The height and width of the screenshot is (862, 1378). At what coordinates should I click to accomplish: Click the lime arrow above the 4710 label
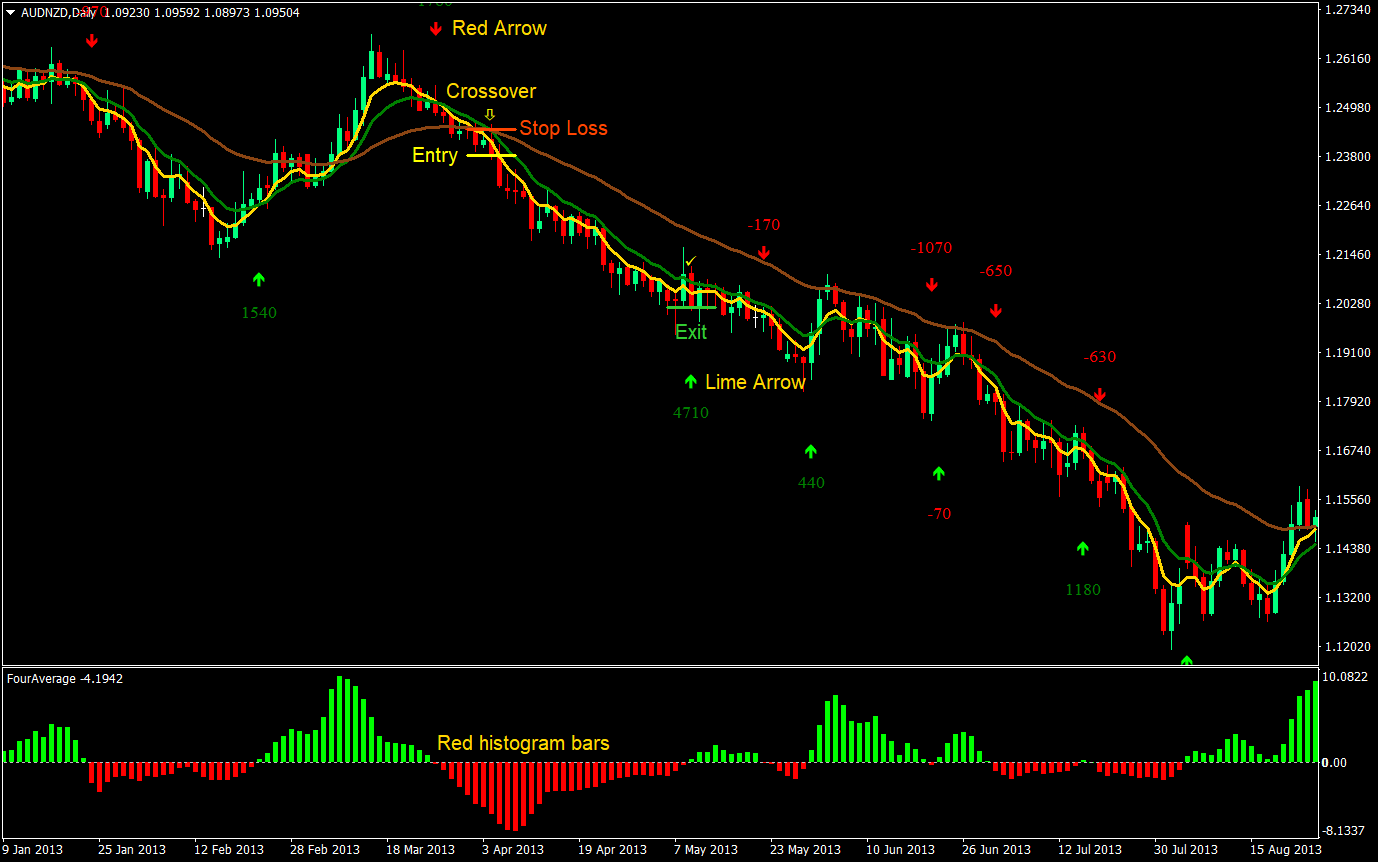[x=690, y=382]
